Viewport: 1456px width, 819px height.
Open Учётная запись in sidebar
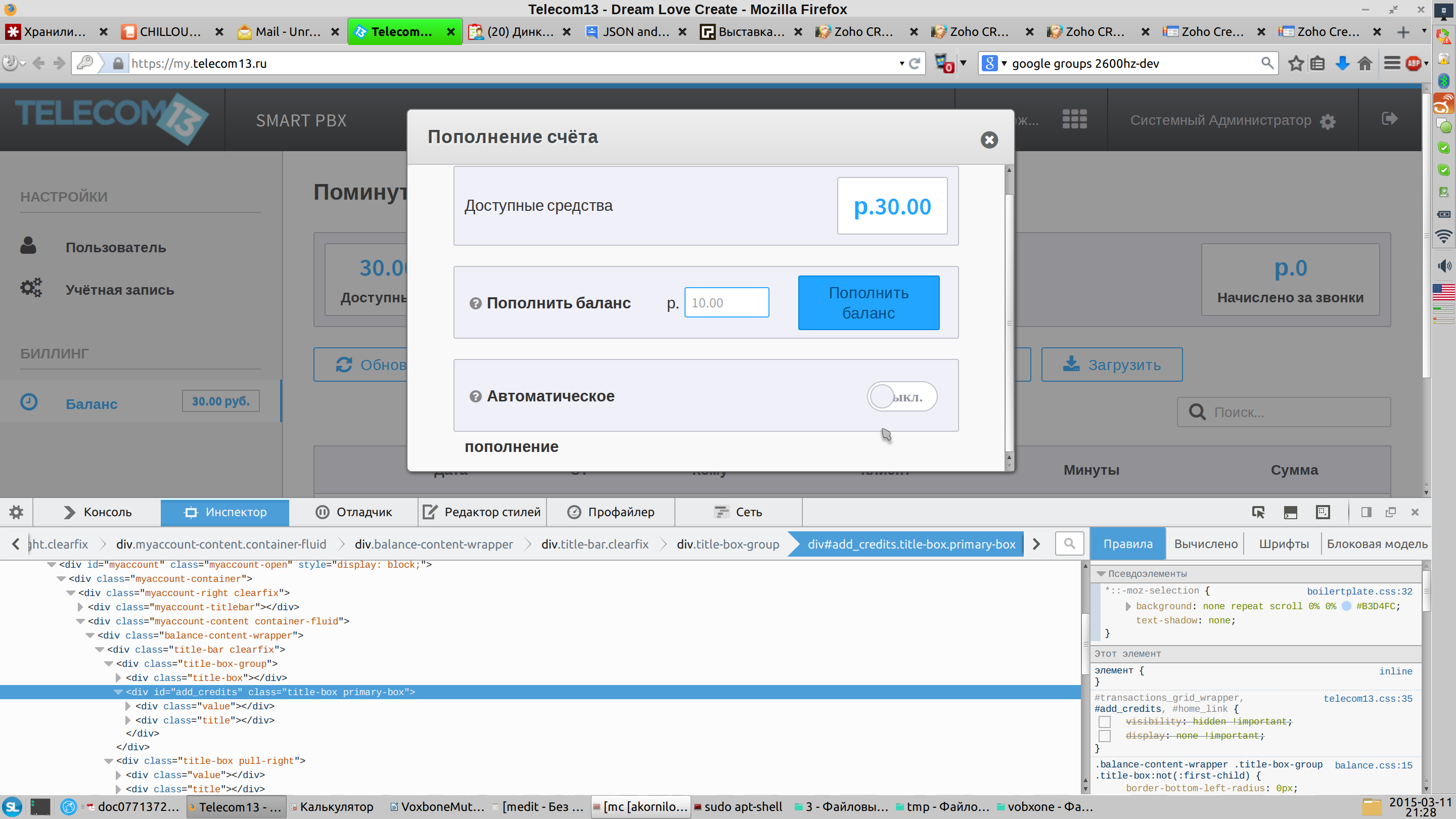[119, 289]
